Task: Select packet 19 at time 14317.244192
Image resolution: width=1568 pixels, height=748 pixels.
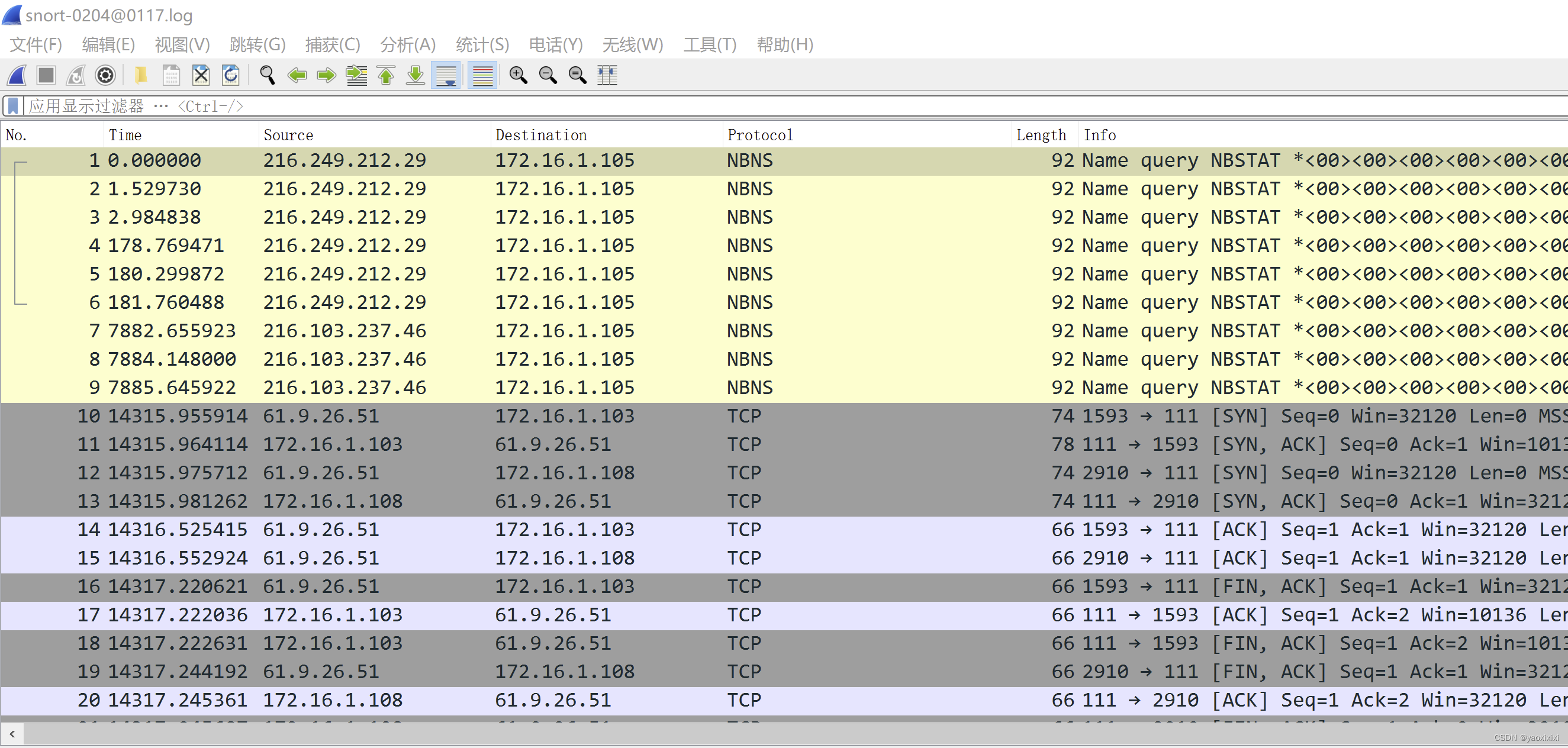Action: pyautogui.click(x=784, y=672)
